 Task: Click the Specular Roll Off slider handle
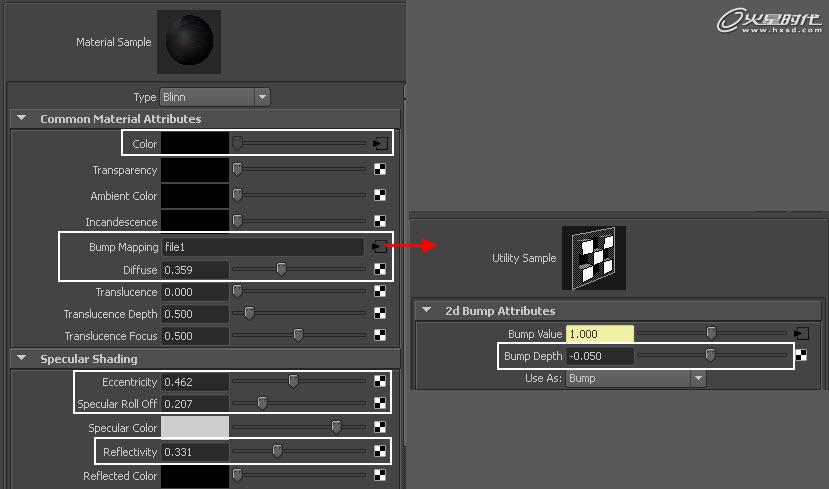pyautogui.click(x=262, y=403)
